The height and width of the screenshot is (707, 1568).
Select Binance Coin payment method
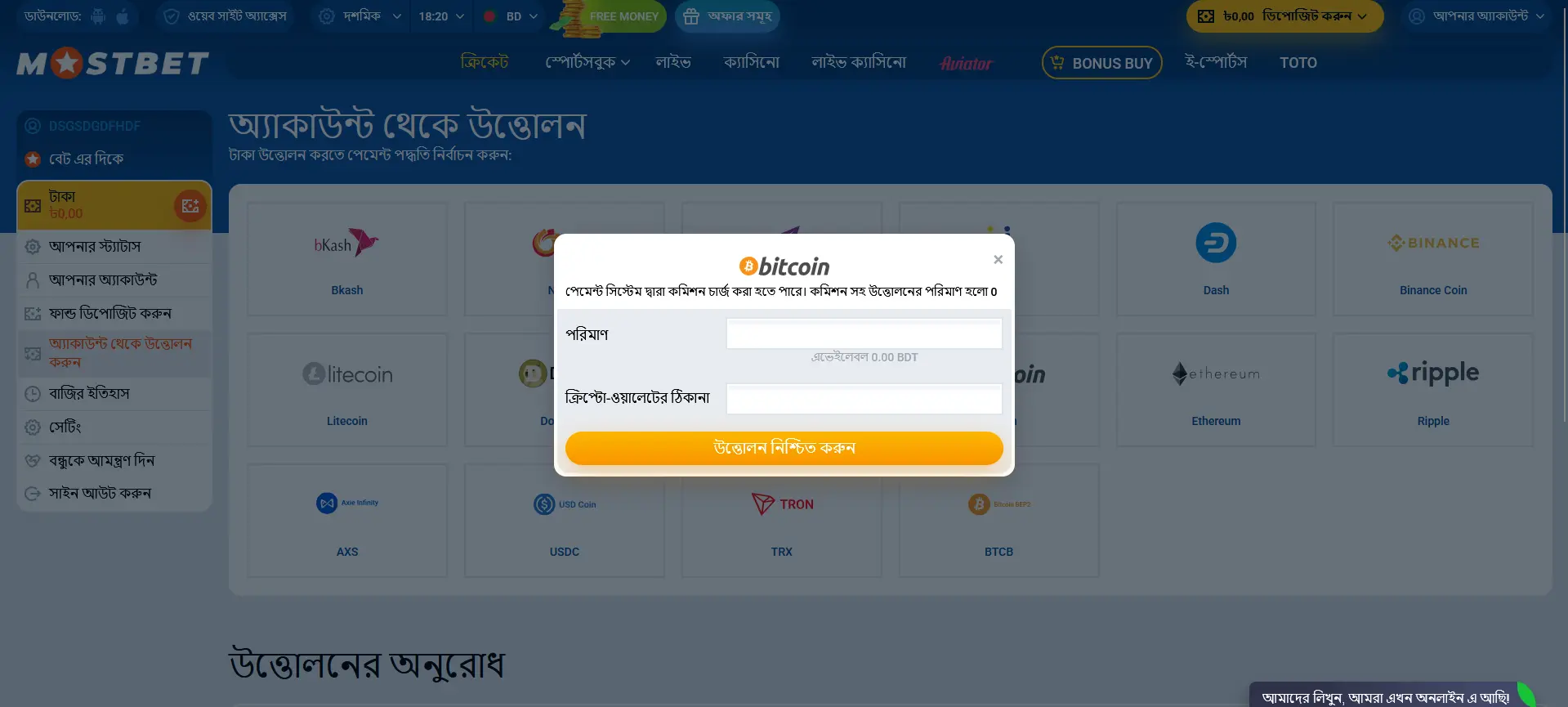coord(1432,259)
